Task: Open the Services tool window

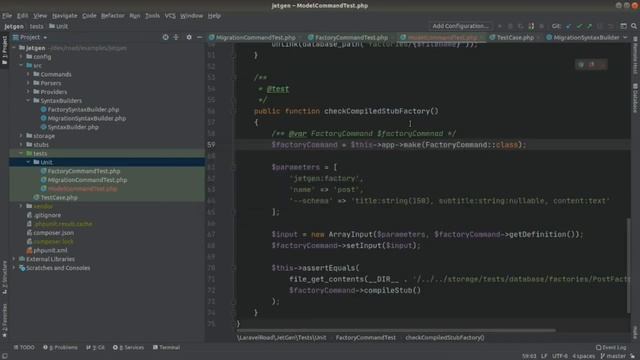Action: point(129,348)
